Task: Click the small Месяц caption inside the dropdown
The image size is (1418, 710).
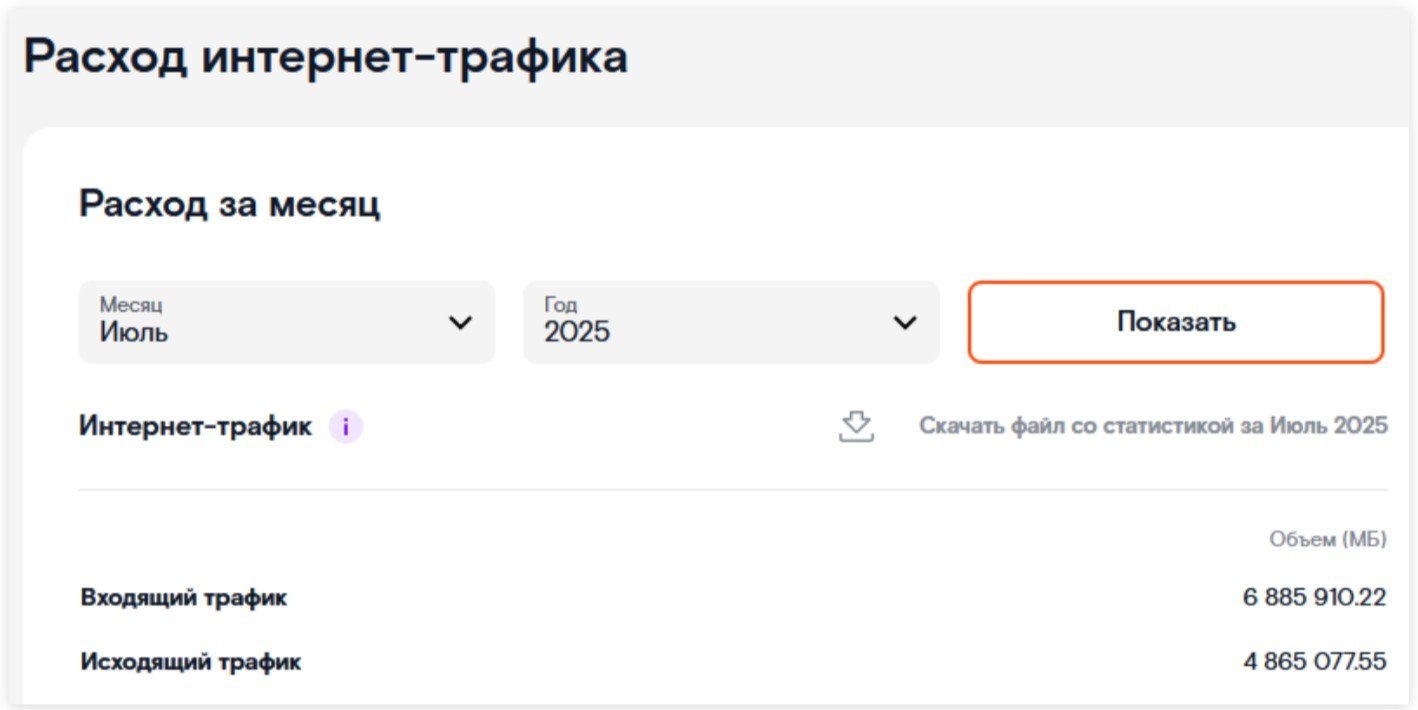Action: click(x=131, y=304)
